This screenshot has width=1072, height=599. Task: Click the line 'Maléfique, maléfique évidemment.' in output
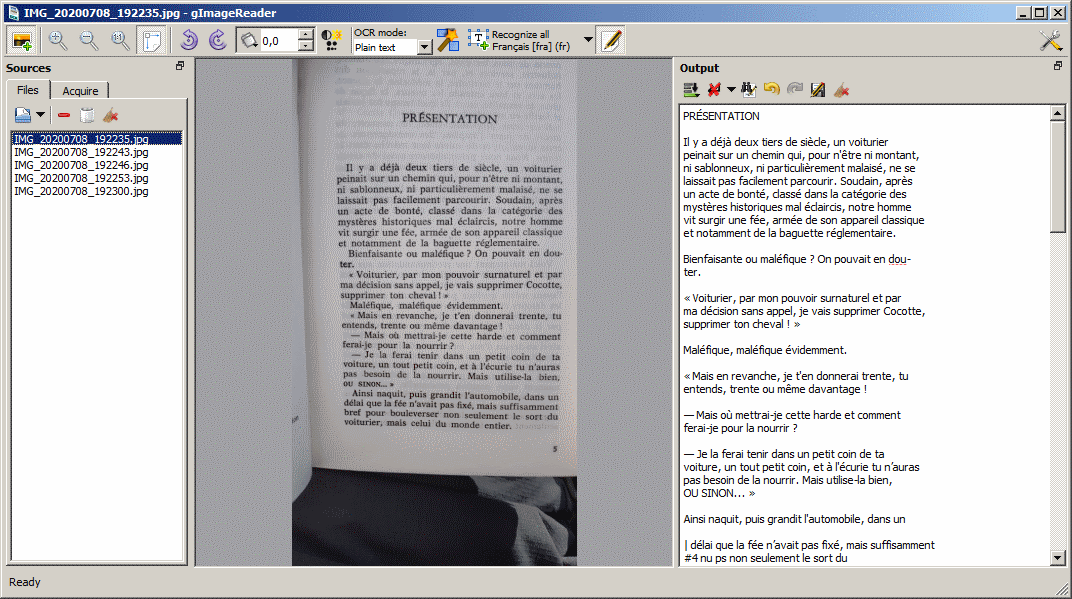pyautogui.click(x=765, y=350)
